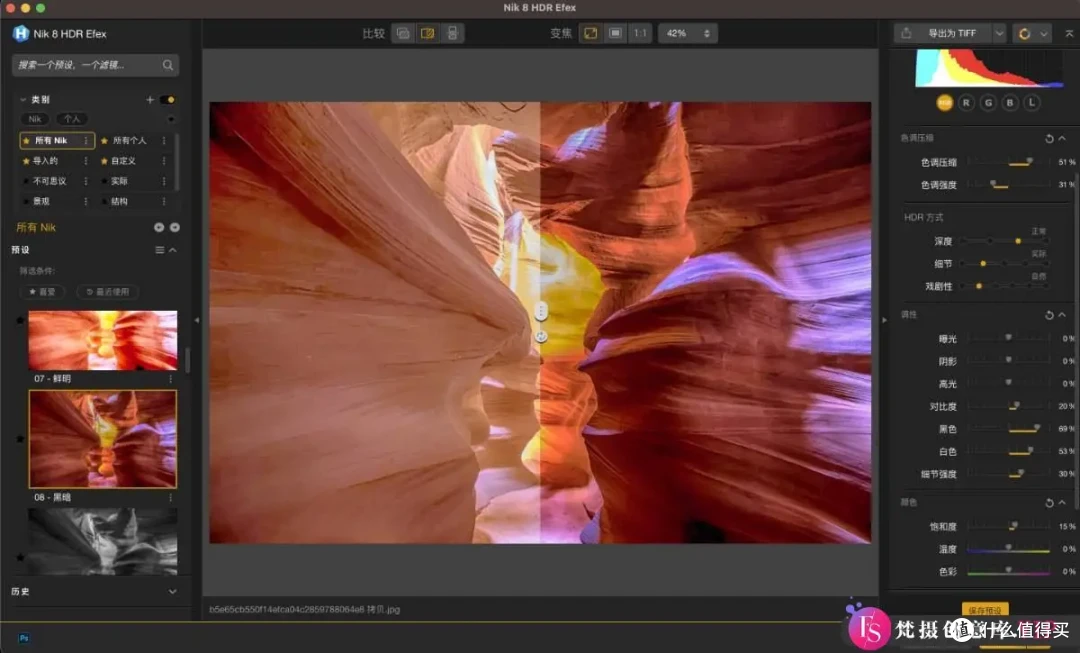Reset the 调性 tonality section
The height and width of the screenshot is (653, 1080).
coord(1049,315)
